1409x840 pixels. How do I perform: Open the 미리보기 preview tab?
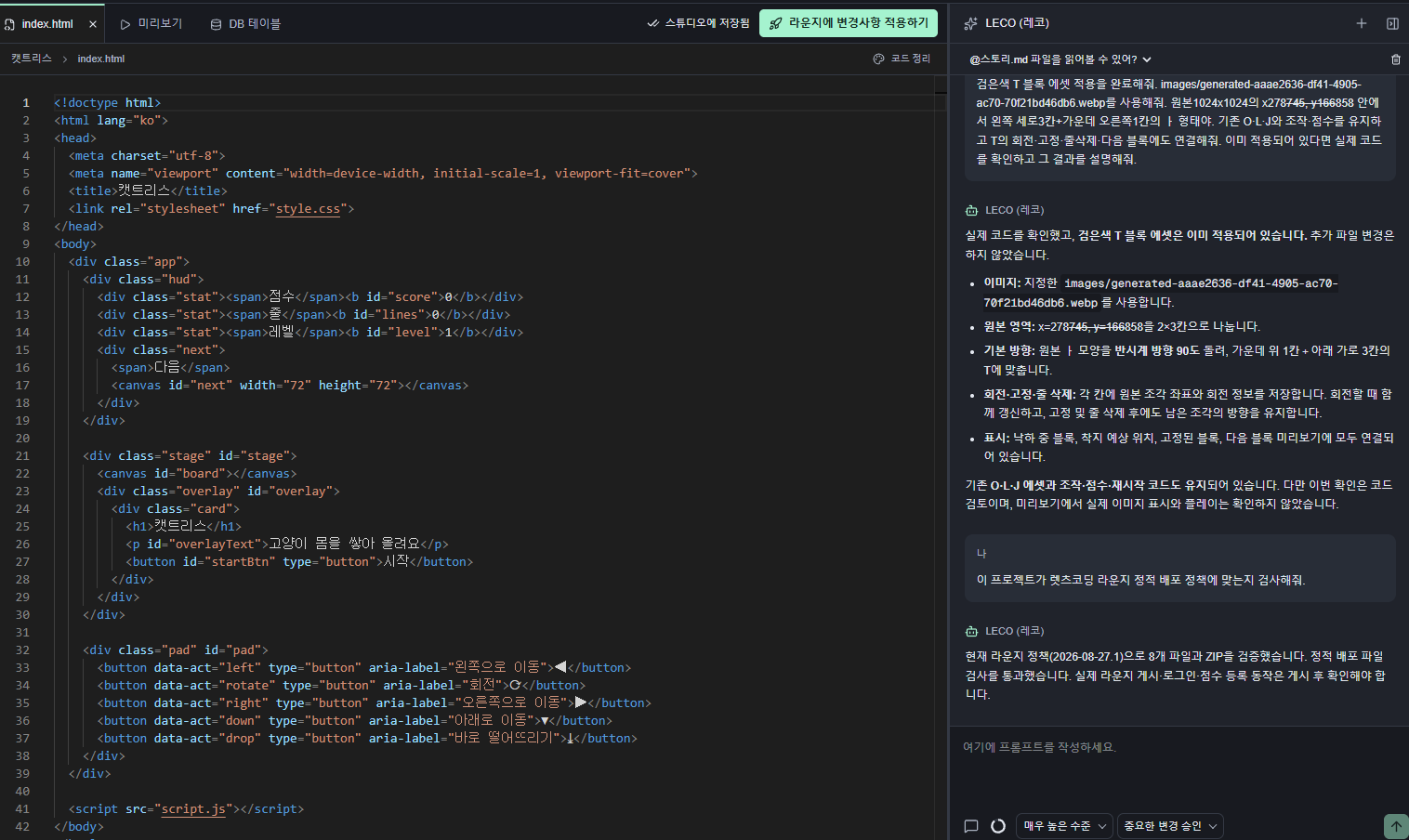pyautogui.click(x=151, y=23)
